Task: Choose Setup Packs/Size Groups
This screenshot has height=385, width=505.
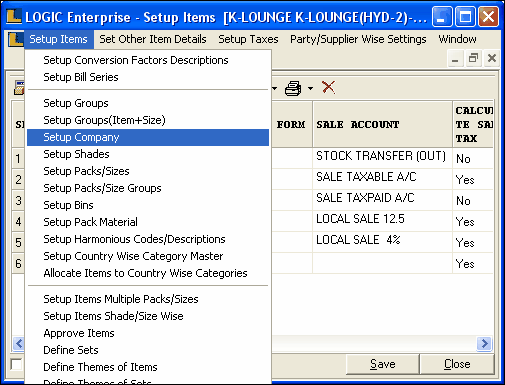Action: 148,188
